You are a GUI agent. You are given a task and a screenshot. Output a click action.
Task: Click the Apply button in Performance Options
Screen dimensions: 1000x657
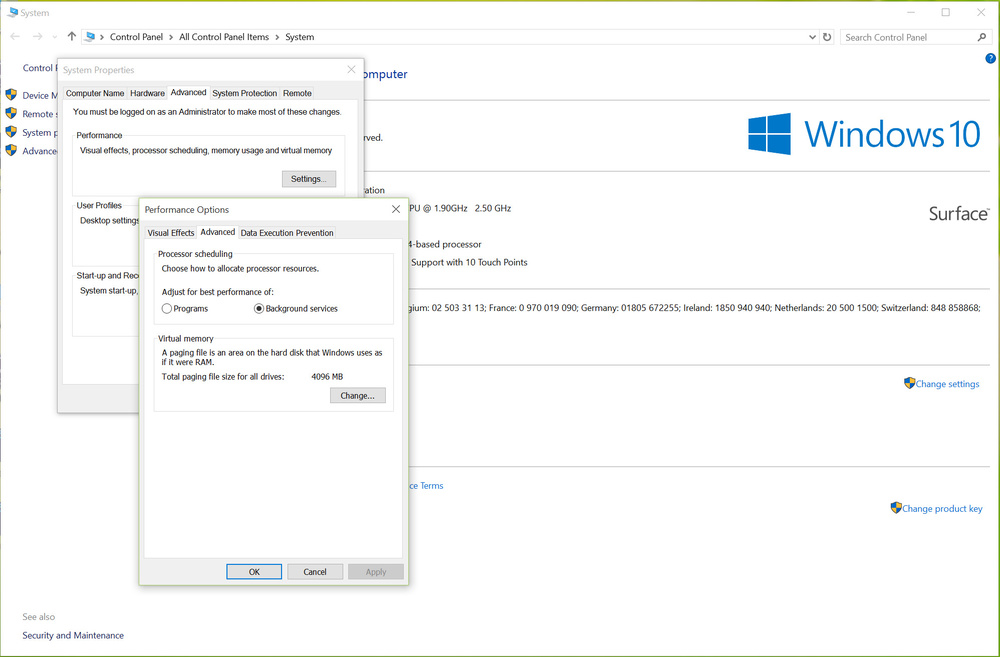(x=376, y=572)
